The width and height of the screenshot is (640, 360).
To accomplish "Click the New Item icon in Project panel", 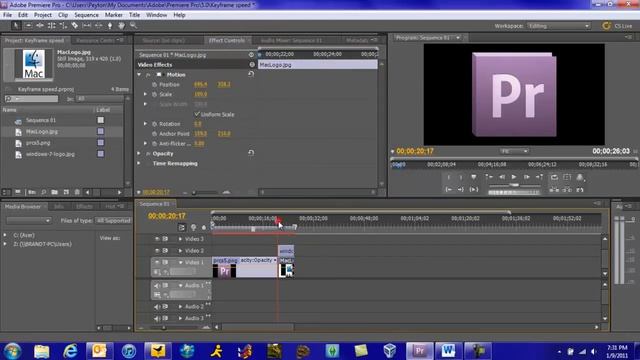I will tap(66, 192).
